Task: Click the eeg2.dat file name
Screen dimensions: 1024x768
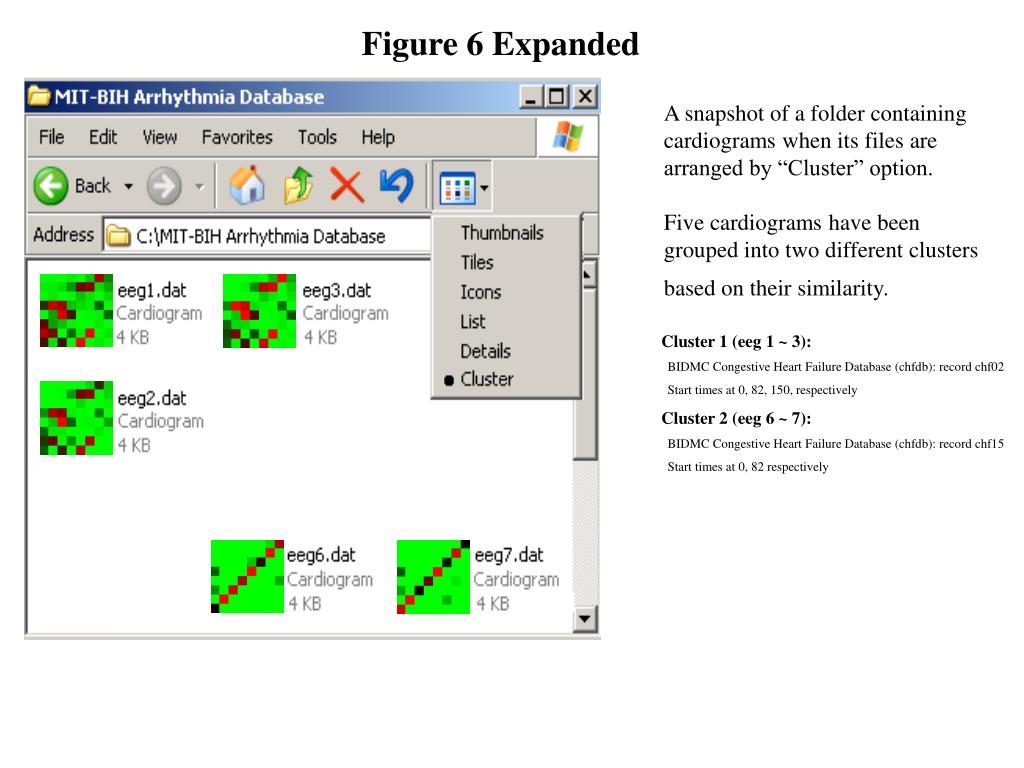Action: point(152,398)
